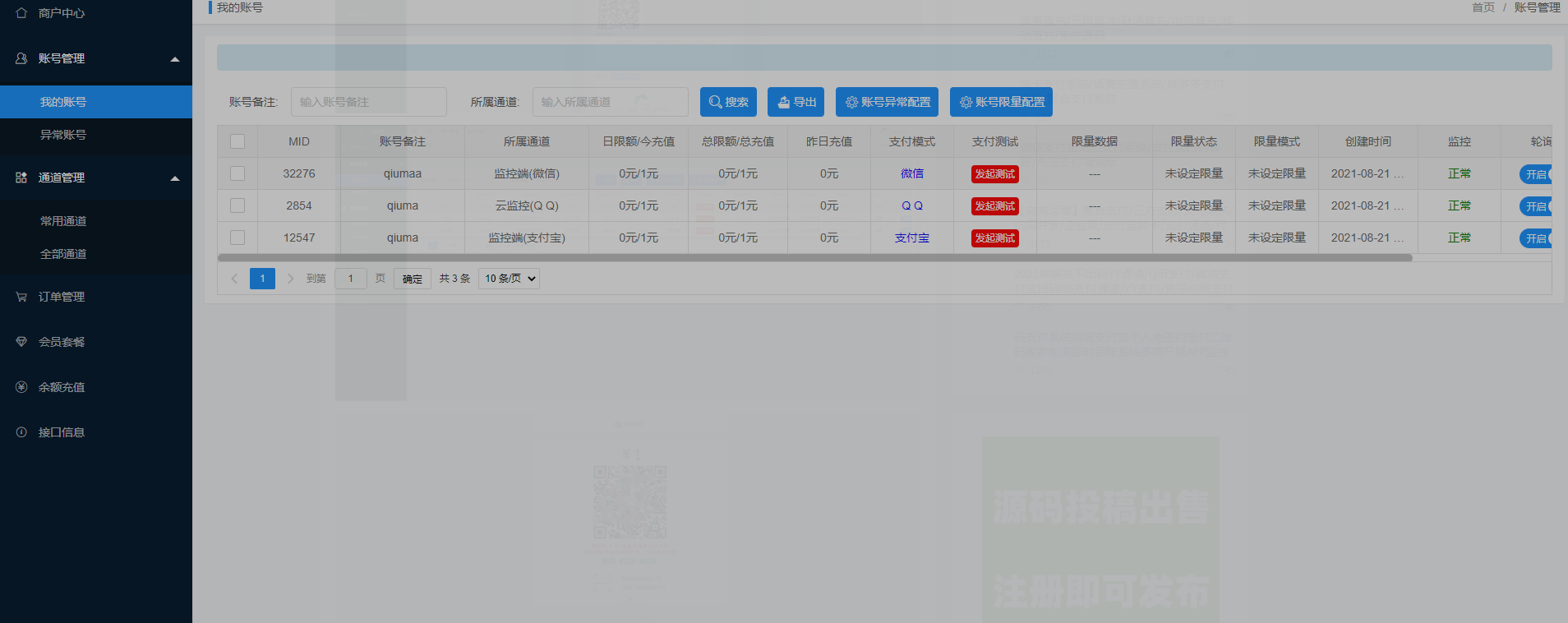
Task: Click the 账号管理 user icon in sidebar
Action: 21,58
